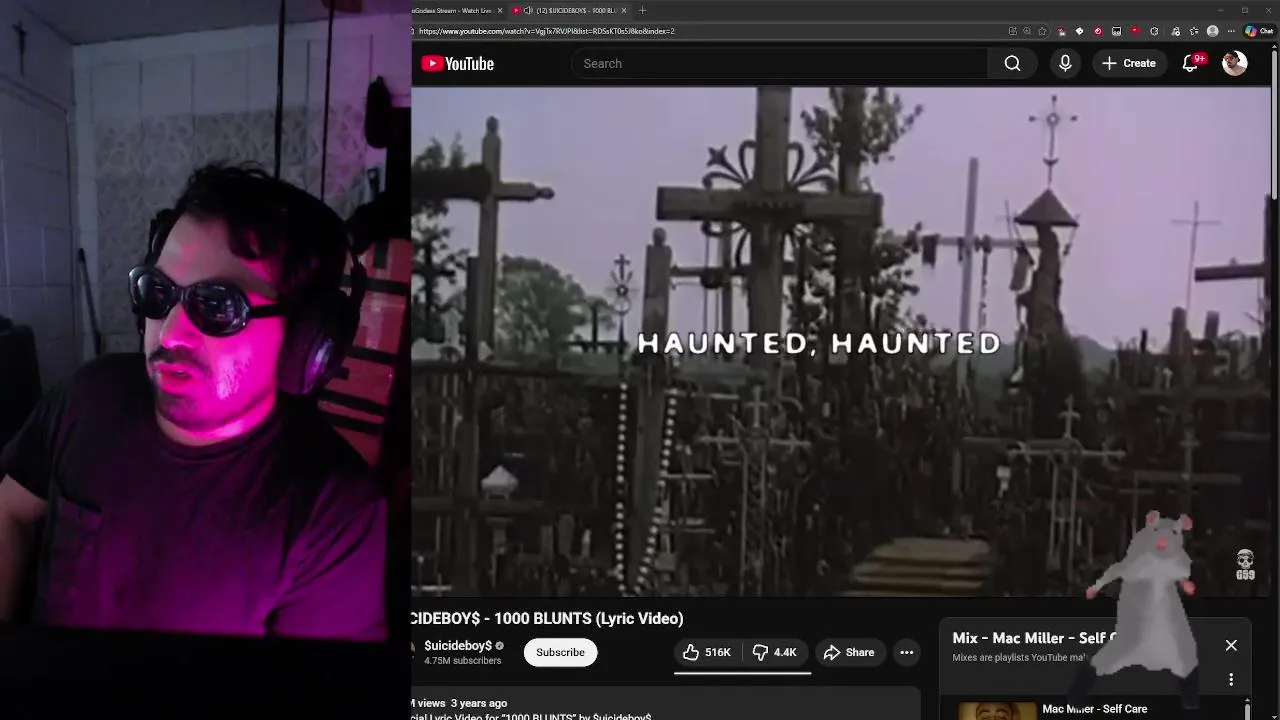Viewport: 1280px width, 720px height.
Task: Add this page to favorites star
Action: pos(1043,31)
